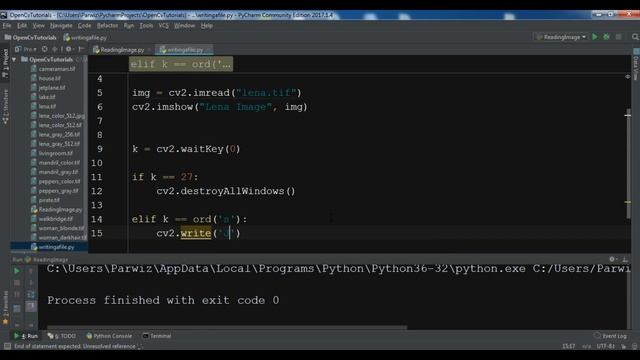Open the Window menu
This screenshot has height=360, width=640.
click(184, 25)
